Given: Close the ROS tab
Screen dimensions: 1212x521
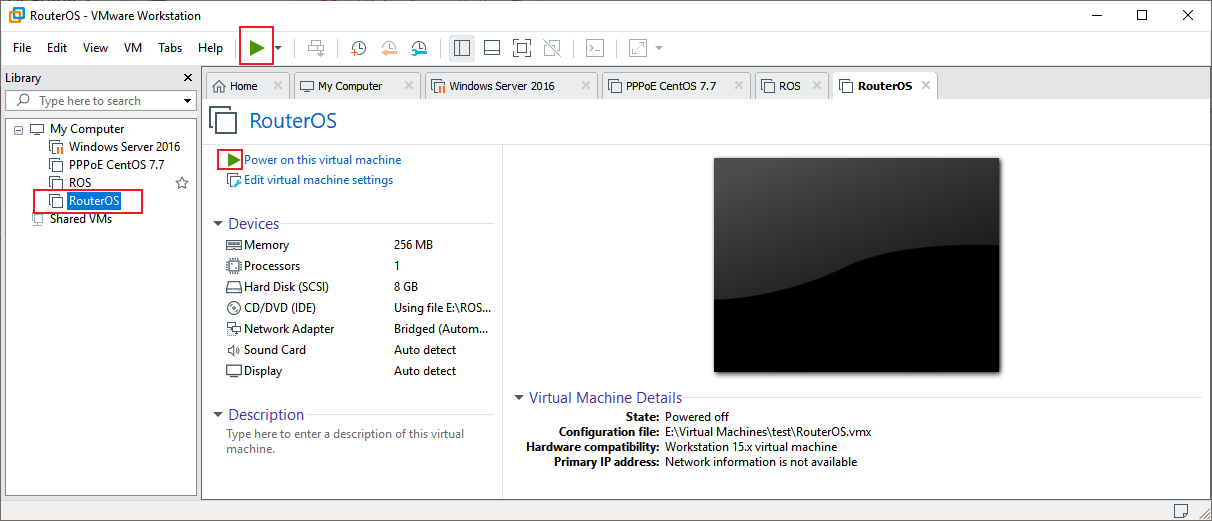Looking at the screenshot, I should [816, 86].
